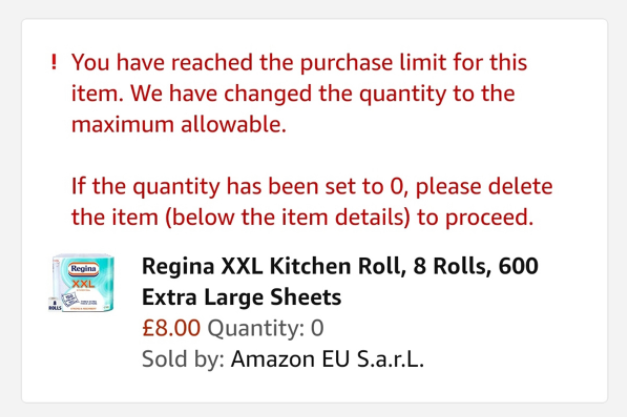
Task: Click the '600' at the end of the title
Action: tap(517, 267)
